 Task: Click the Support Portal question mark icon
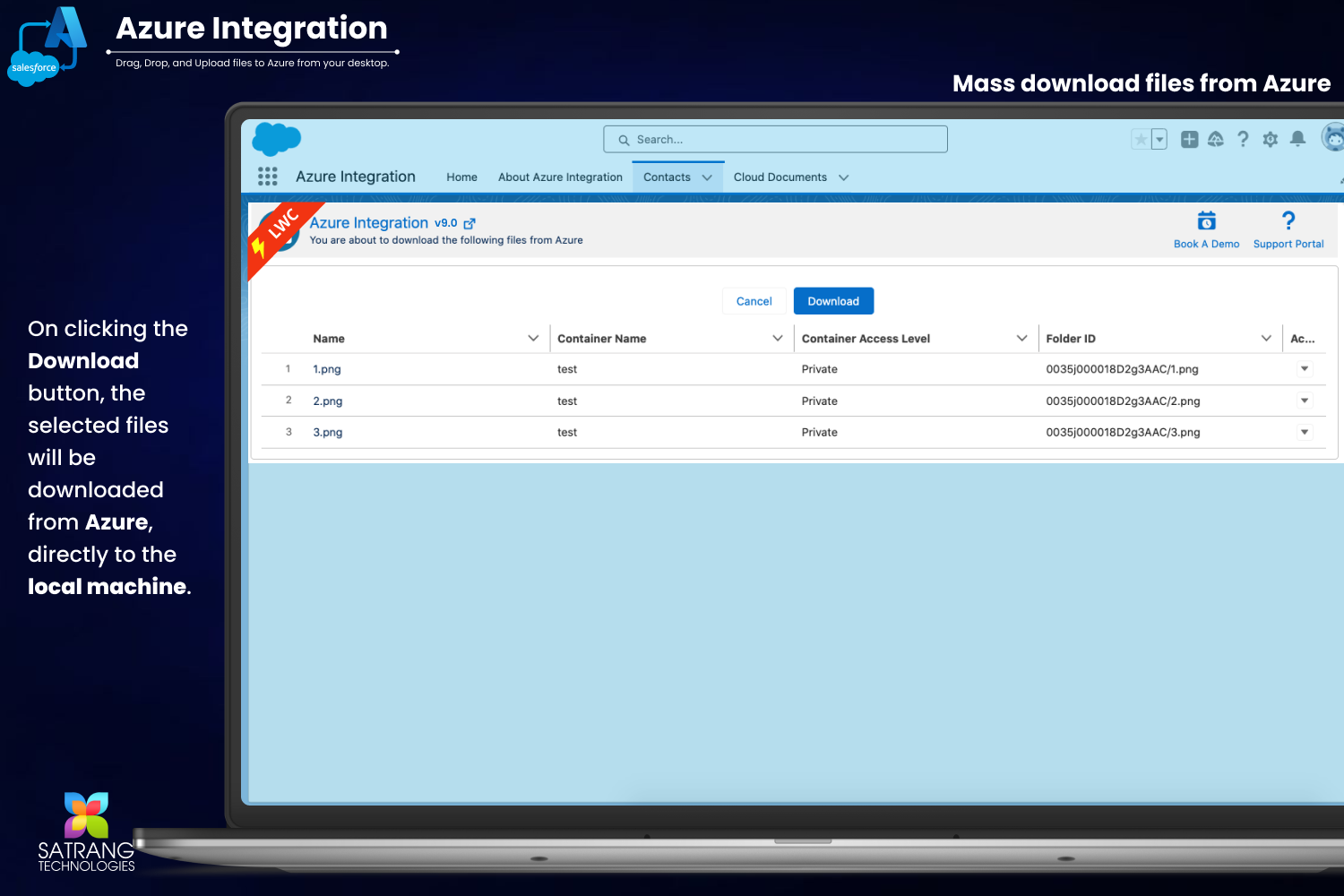click(x=1288, y=220)
